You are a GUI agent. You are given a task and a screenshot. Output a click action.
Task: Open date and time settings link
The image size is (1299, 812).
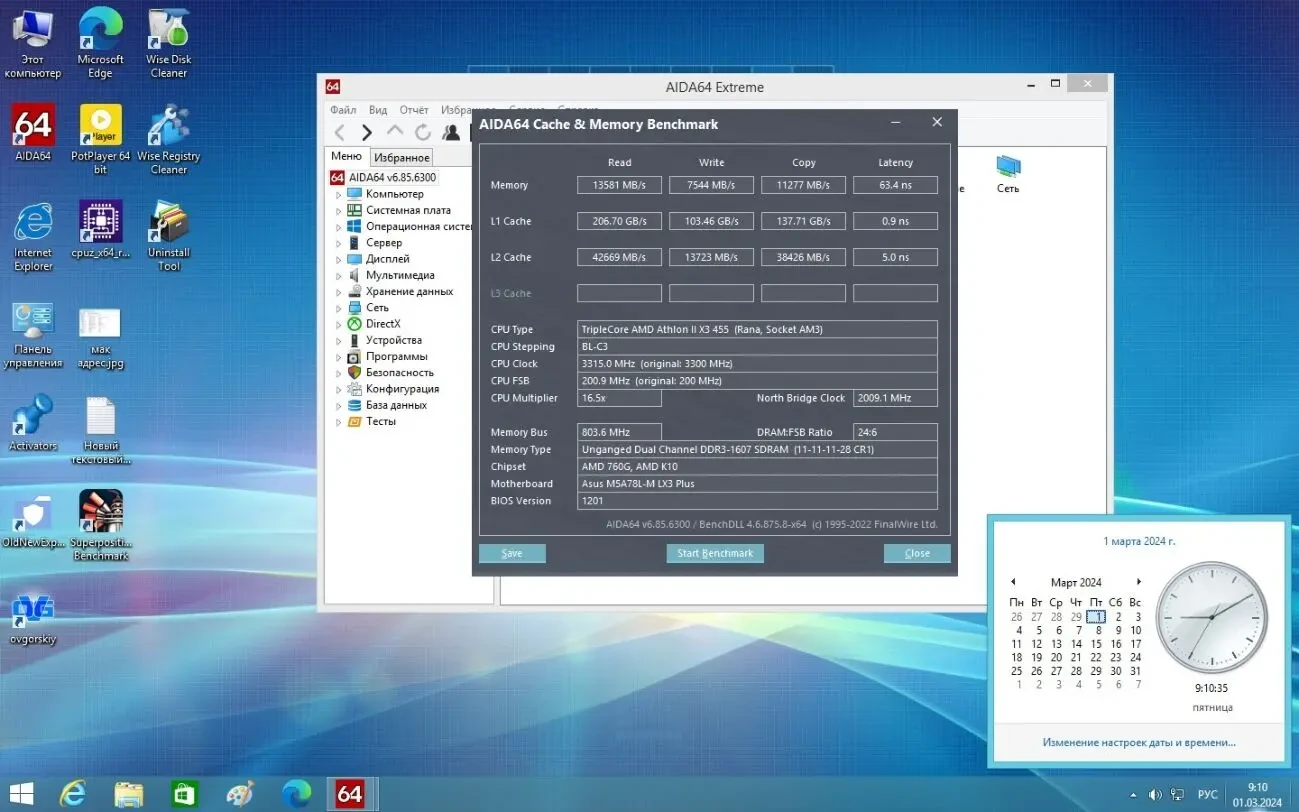point(1139,742)
